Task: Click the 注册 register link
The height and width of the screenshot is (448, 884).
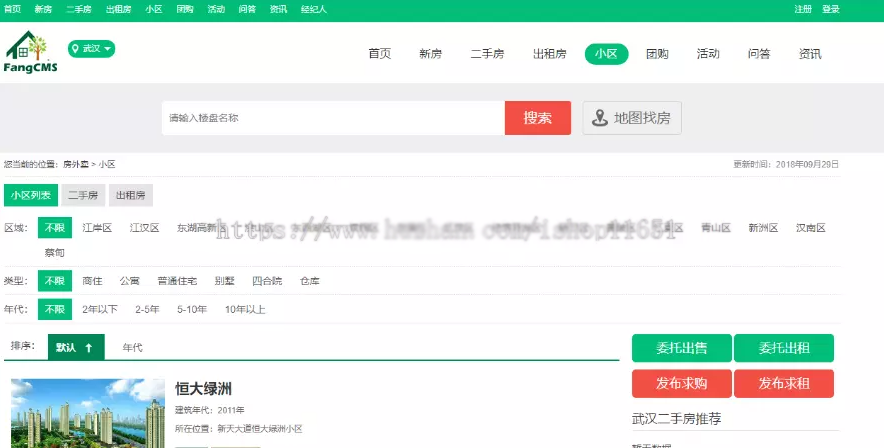Action: point(803,9)
